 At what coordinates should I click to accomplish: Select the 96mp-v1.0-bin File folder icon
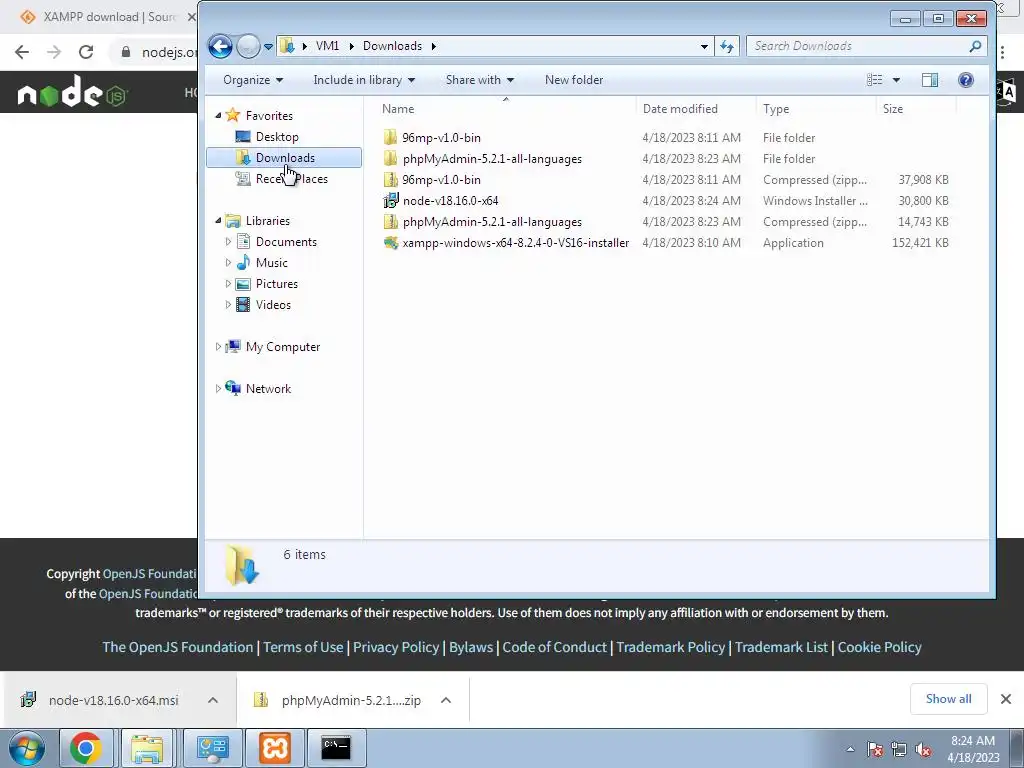click(x=391, y=138)
